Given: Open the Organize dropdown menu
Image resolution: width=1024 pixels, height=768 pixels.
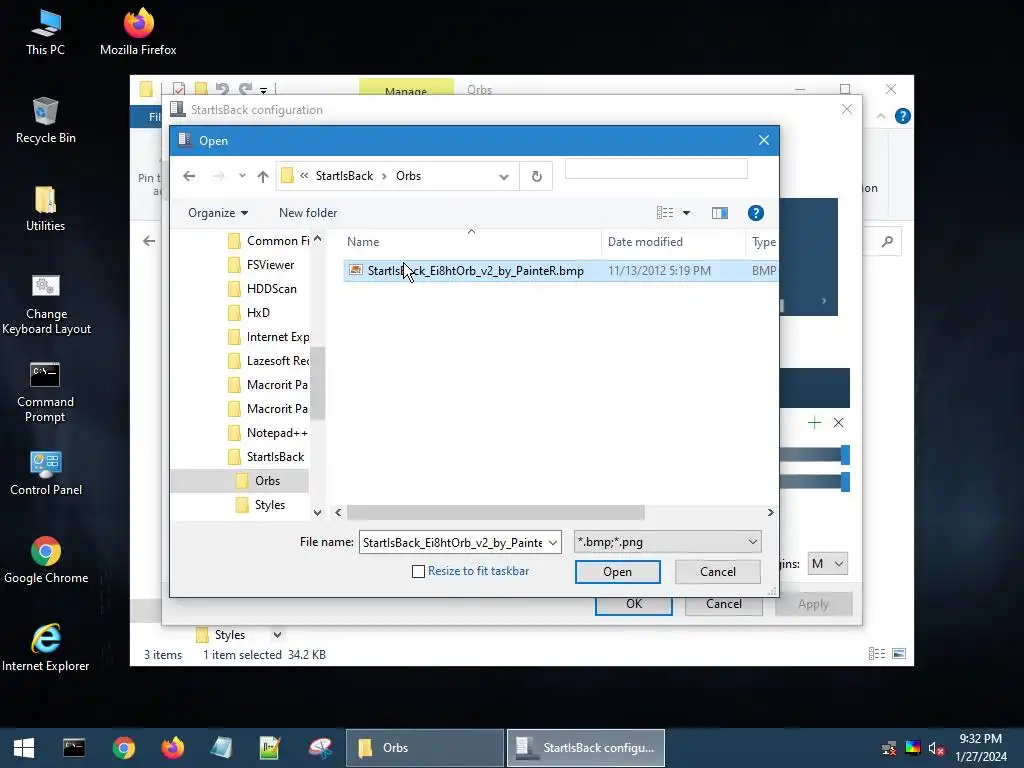Looking at the screenshot, I should [217, 213].
